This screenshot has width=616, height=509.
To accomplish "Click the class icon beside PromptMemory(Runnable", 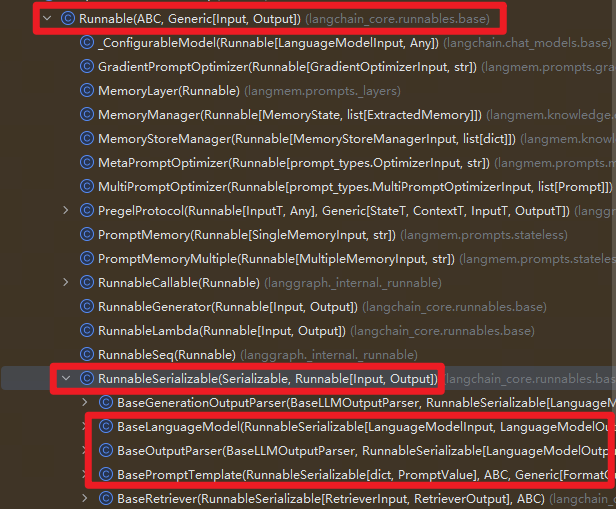I will [87, 234].
